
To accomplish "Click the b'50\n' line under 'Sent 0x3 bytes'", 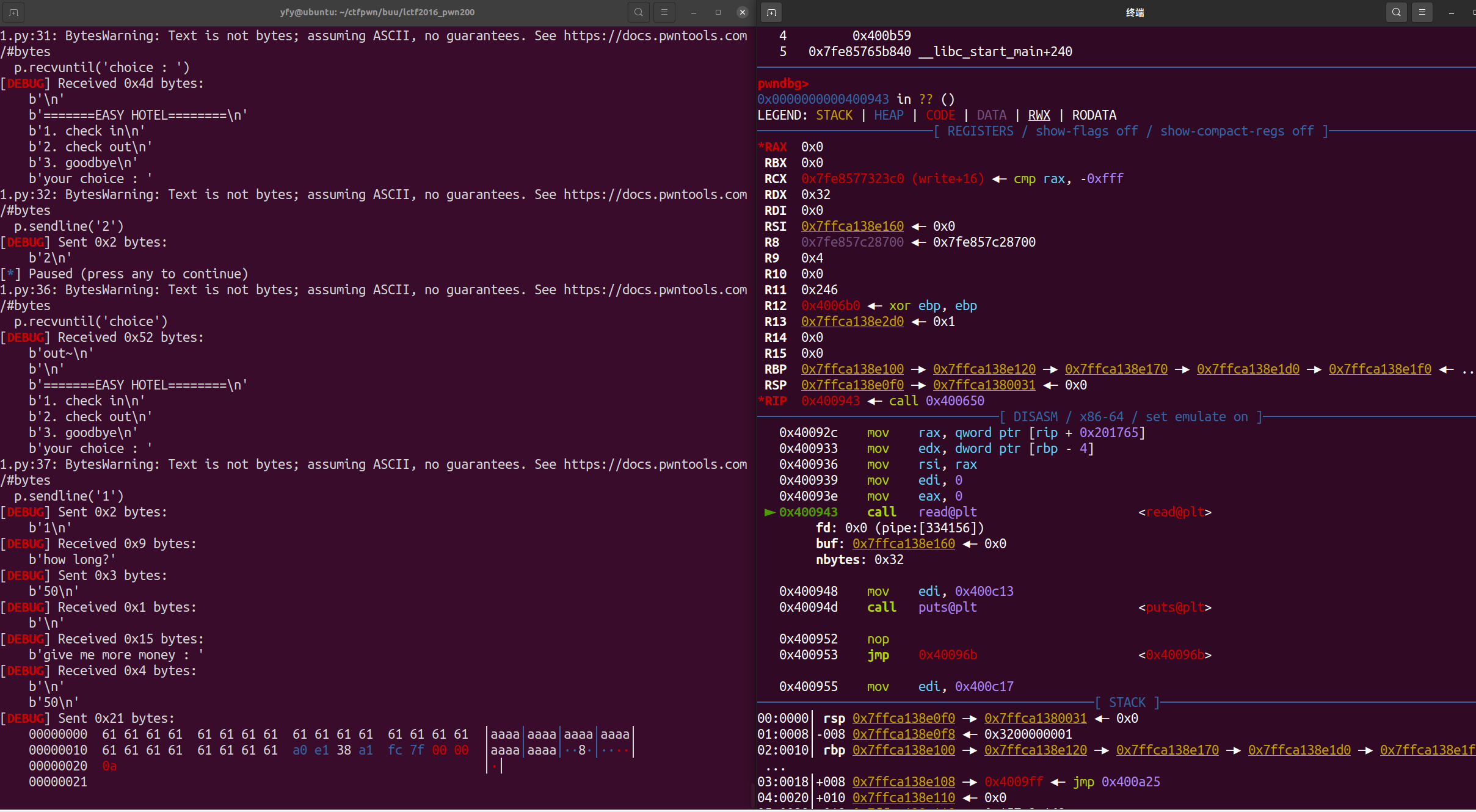I will 54,592.
